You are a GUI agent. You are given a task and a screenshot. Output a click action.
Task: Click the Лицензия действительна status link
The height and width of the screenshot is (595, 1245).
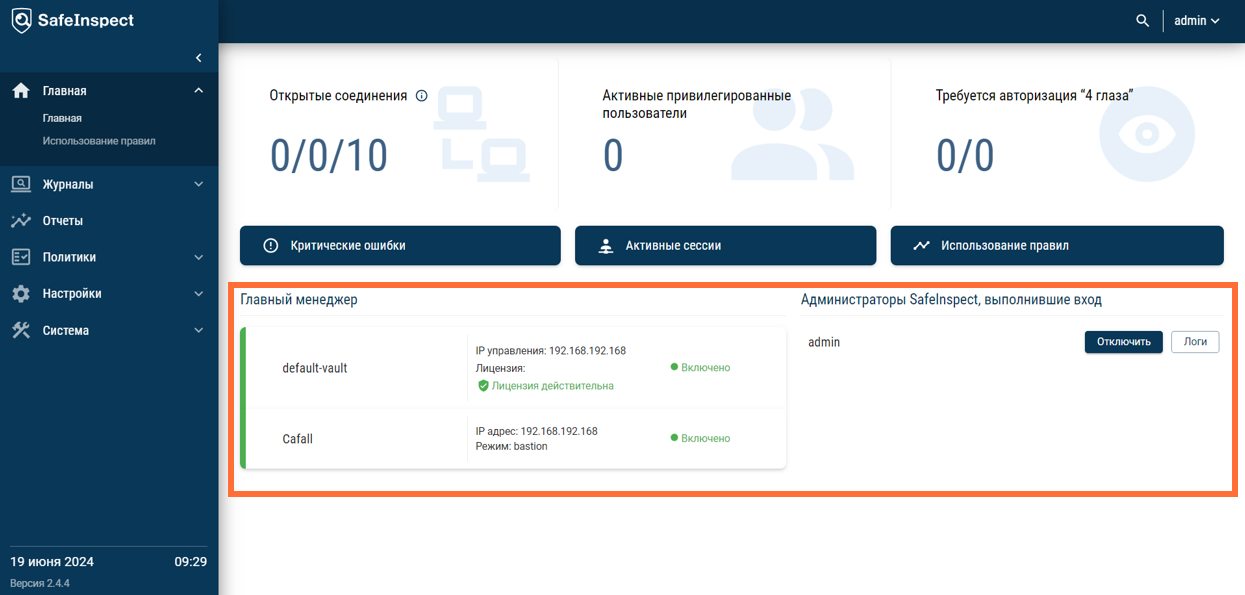click(x=552, y=385)
